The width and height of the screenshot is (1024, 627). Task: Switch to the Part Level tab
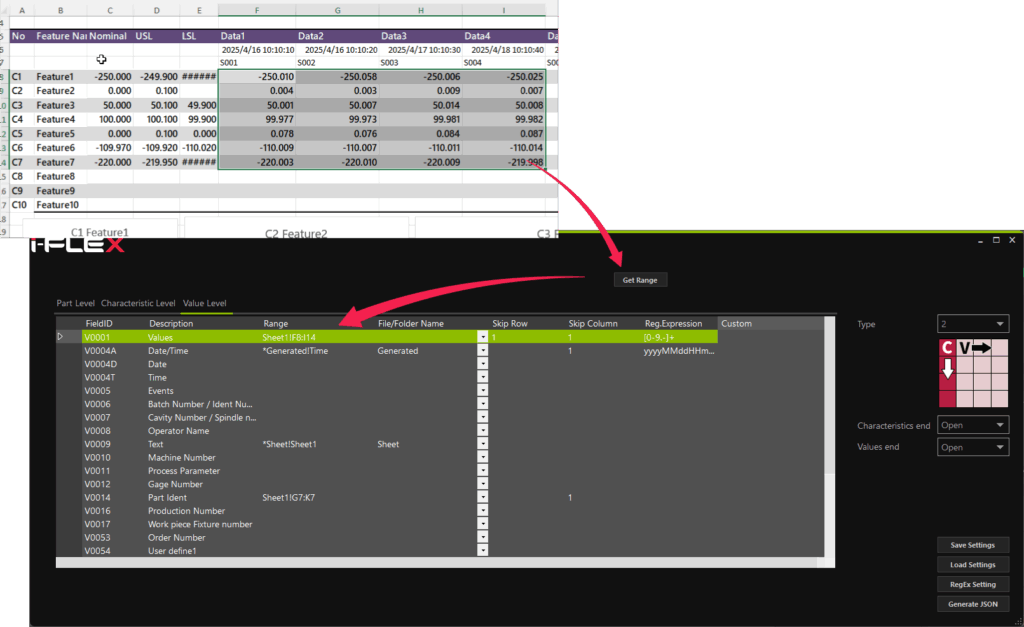coord(76,303)
